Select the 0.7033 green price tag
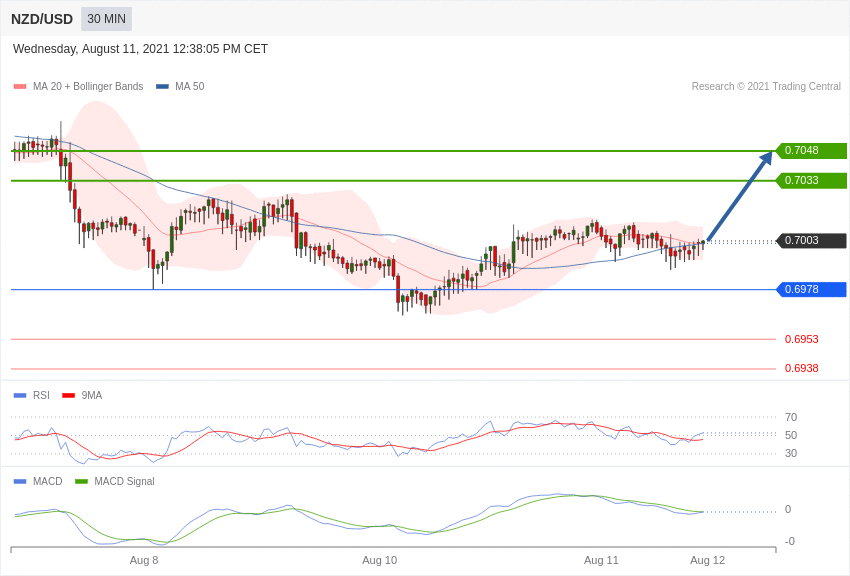The width and height of the screenshot is (850, 576). (x=811, y=181)
